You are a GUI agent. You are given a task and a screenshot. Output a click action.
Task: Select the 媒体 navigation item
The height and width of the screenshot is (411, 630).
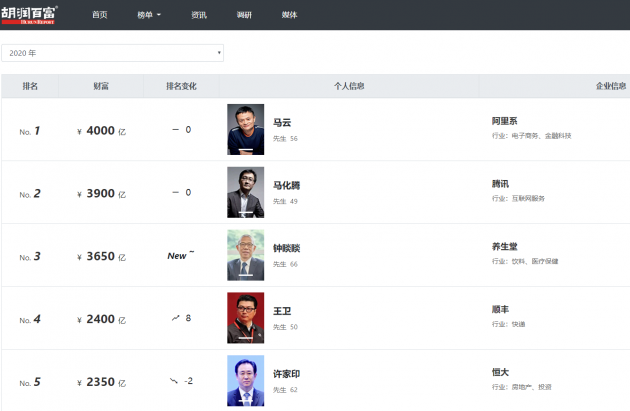click(x=289, y=15)
